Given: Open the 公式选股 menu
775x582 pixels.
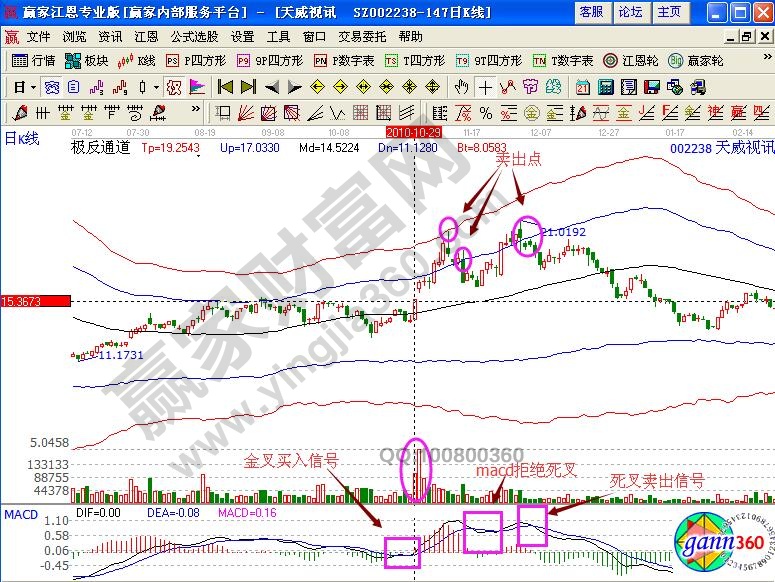Looking at the screenshot, I should 192,36.
